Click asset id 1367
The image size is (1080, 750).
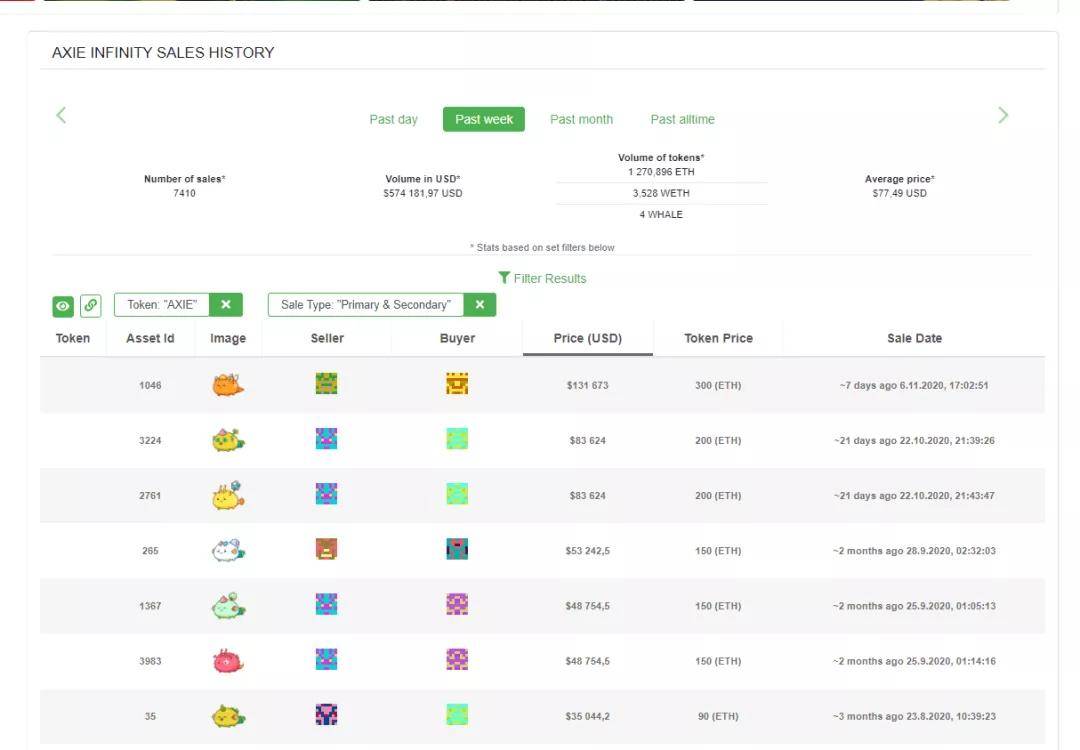(150, 606)
